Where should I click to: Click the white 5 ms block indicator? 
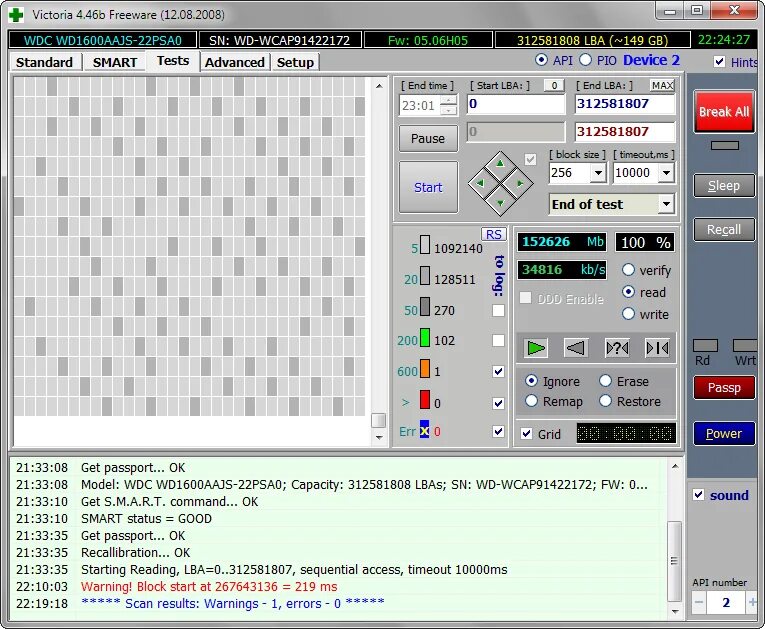(x=425, y=245)
